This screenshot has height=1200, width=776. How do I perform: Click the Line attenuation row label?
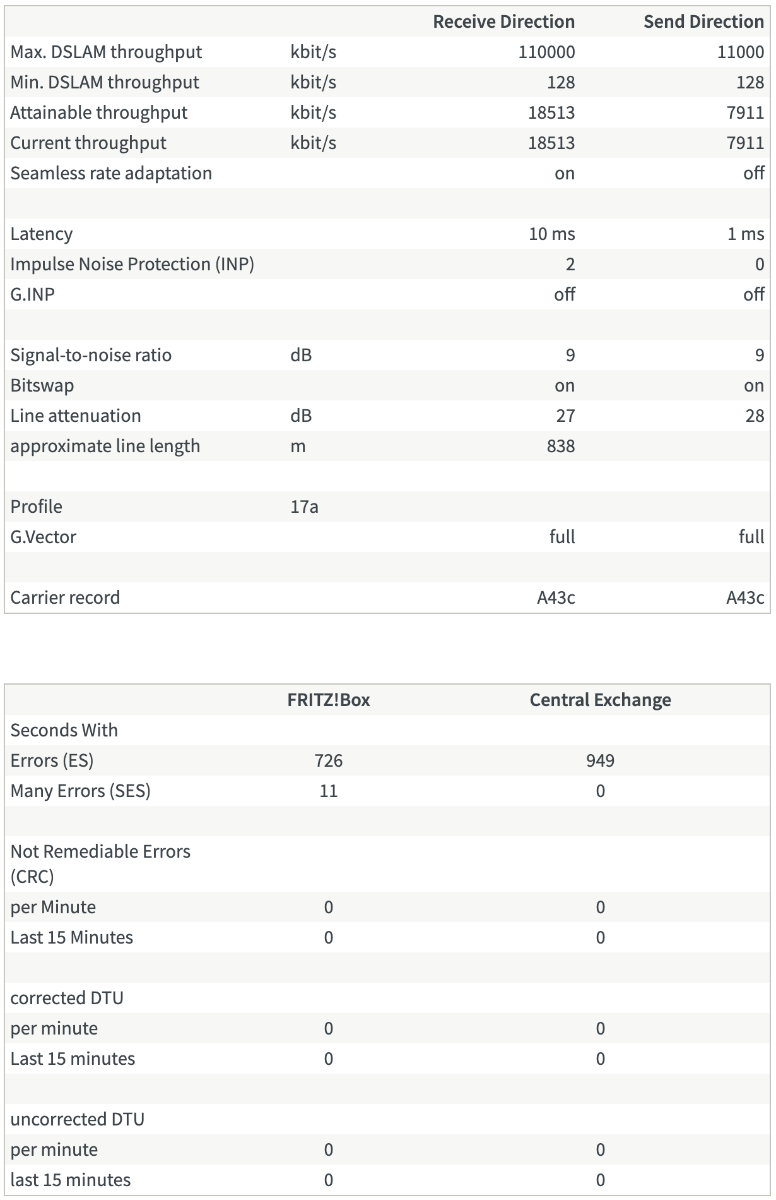click(75, 416)
